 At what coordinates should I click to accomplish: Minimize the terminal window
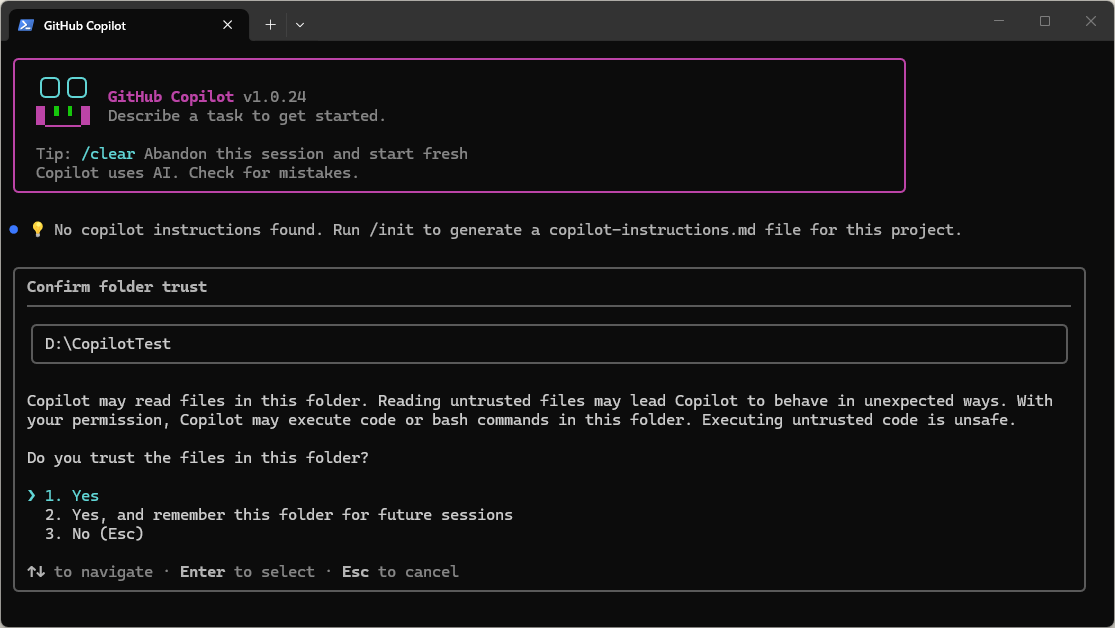click(x=999, y=21)
